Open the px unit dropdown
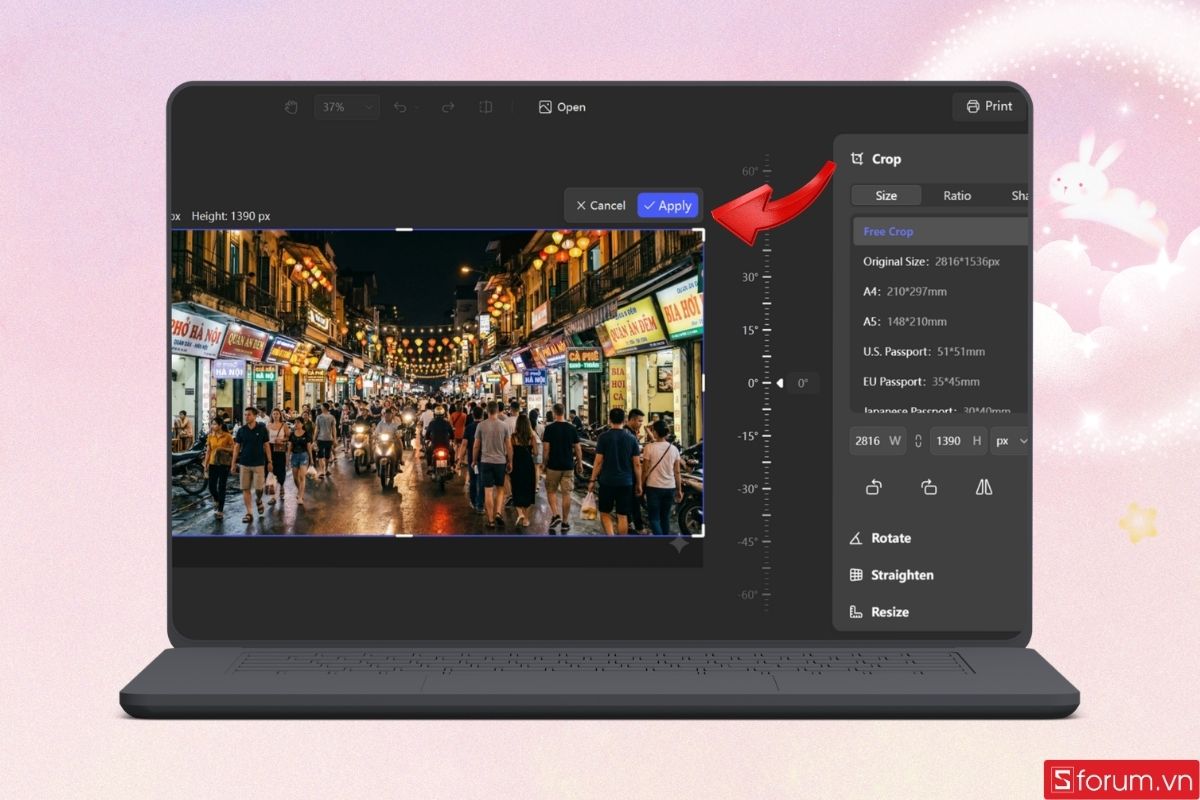This screenshot has height=800, width=1200. tap(1009, 441)
